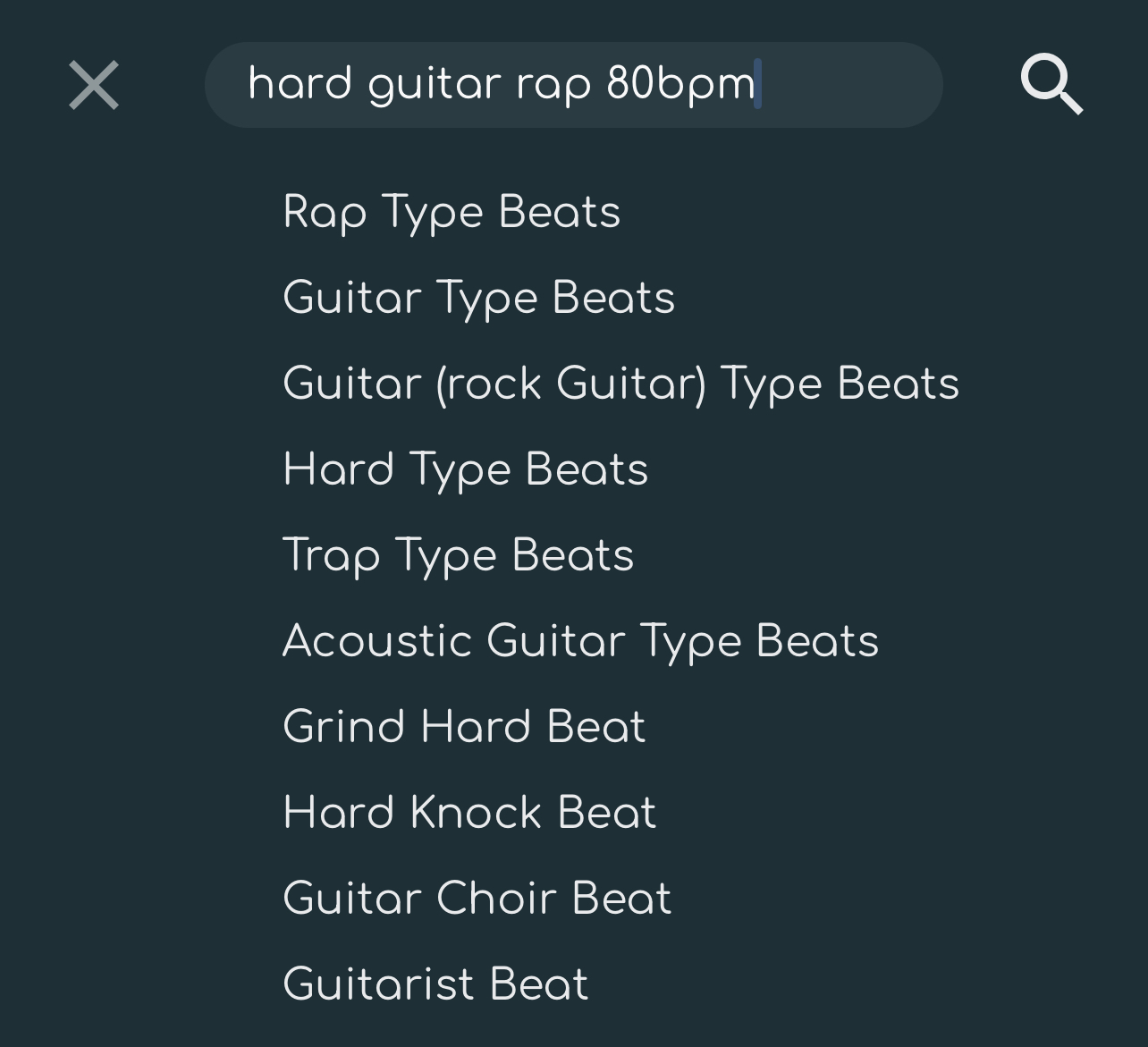
Task: Click the word "rap" in the search query
Action: tap(553, 84)
